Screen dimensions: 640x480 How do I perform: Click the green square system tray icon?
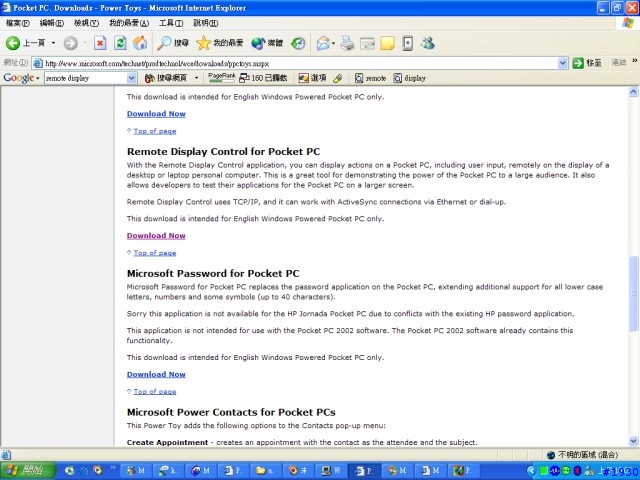(x=543, y=471)
